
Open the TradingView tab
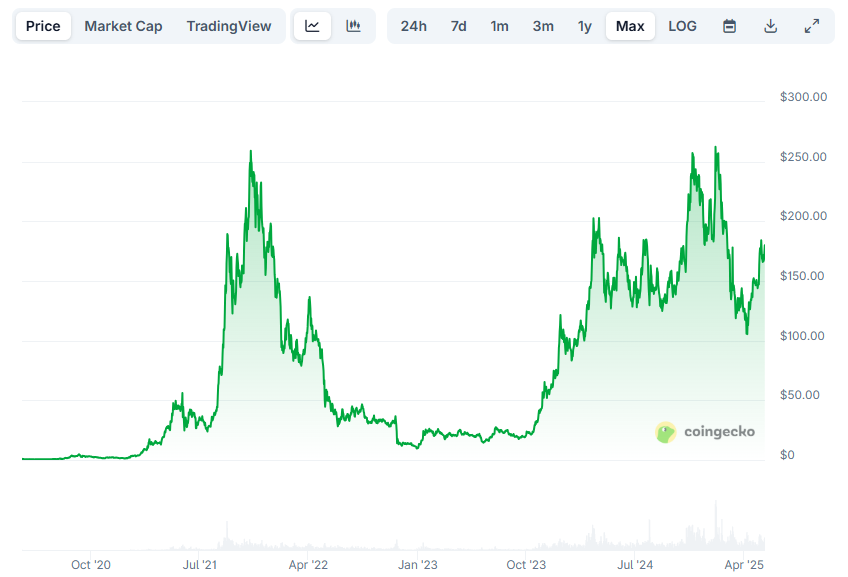pos(228,26)
